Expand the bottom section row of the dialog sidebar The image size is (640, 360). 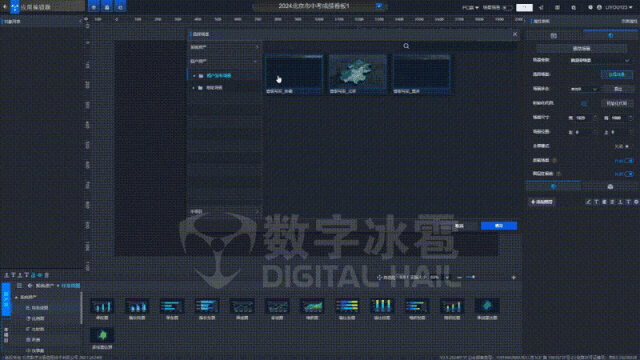click(x=224, y=211)
